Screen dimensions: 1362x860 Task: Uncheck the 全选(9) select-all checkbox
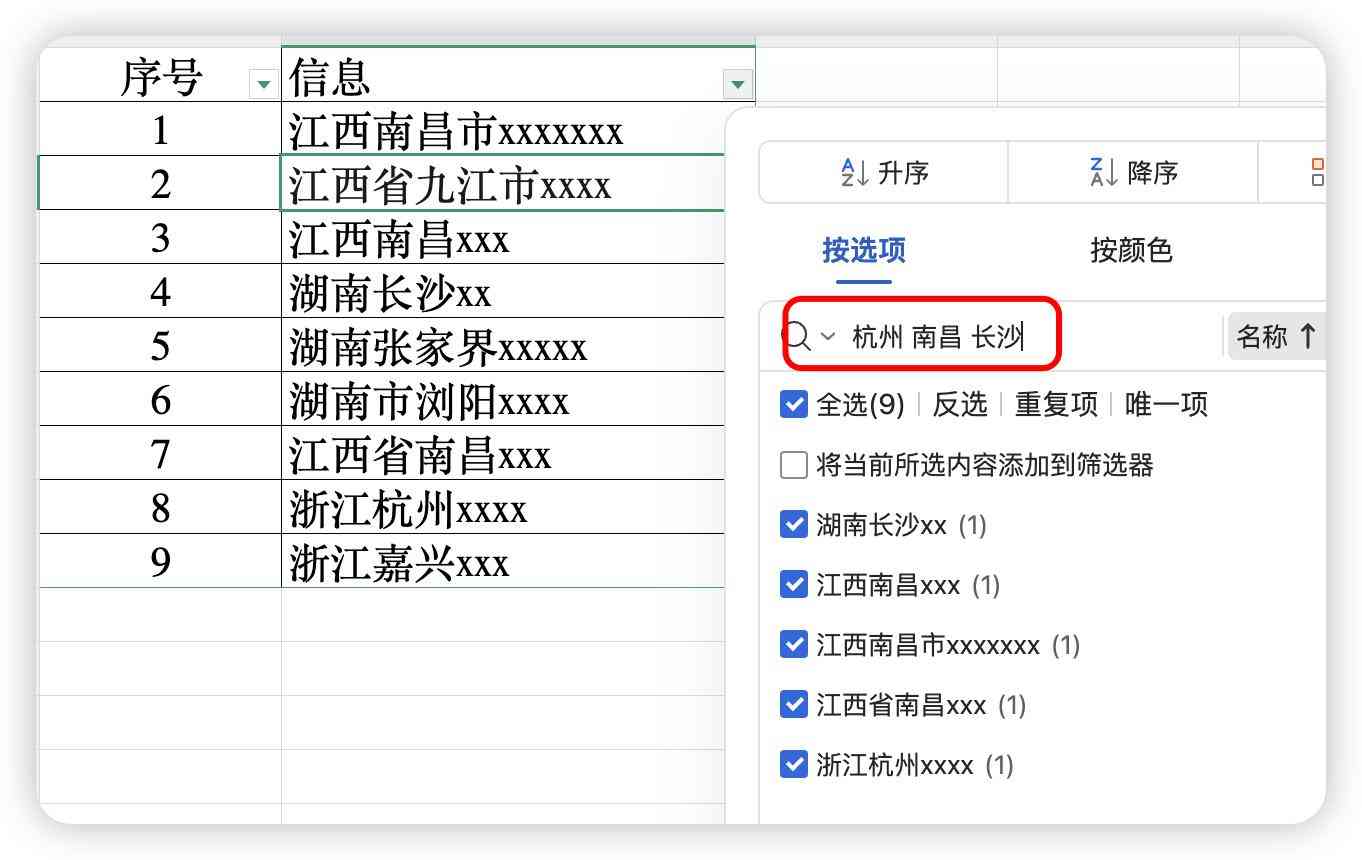pos(793,404)
